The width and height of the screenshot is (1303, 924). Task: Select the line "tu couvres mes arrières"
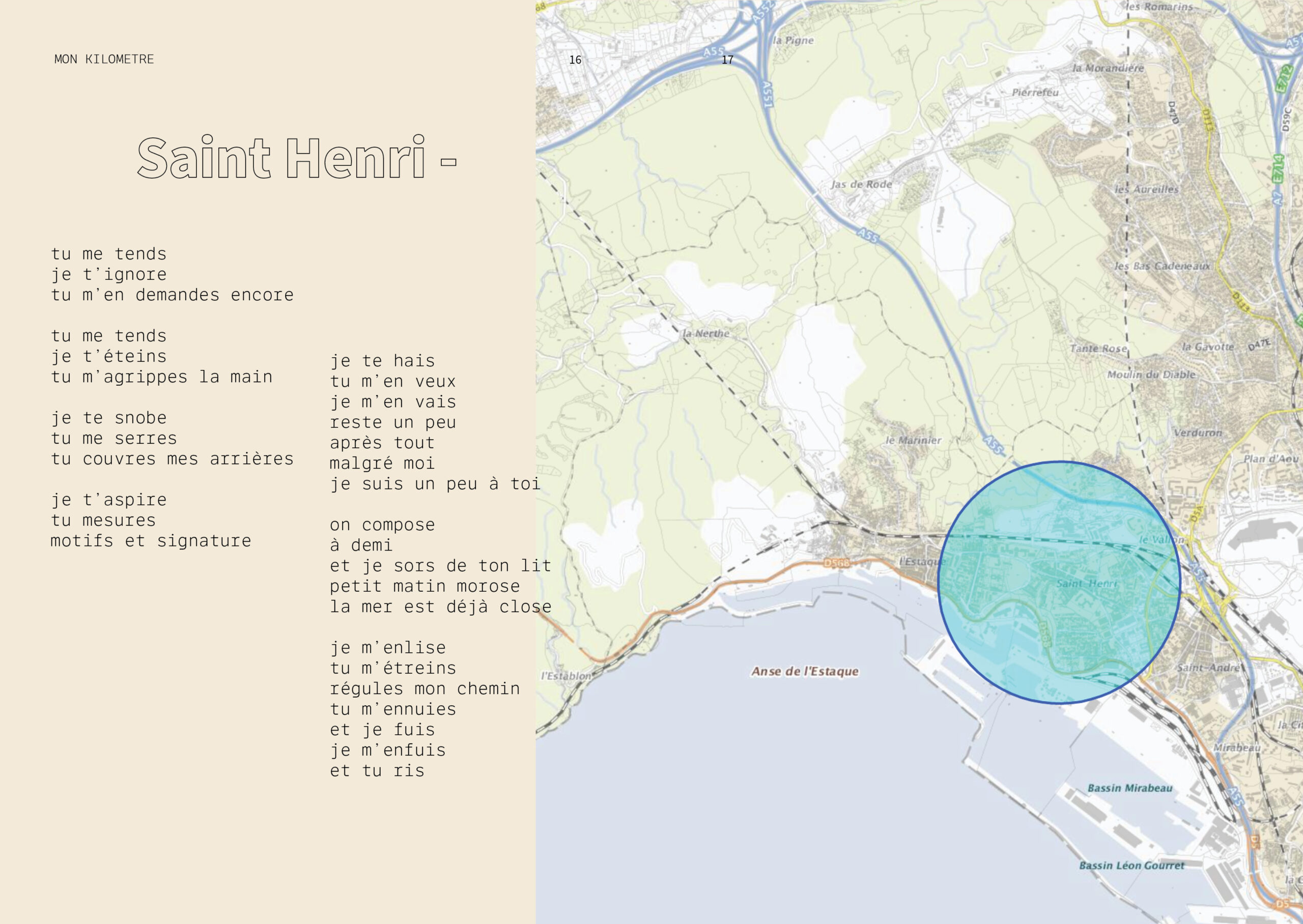173,458
